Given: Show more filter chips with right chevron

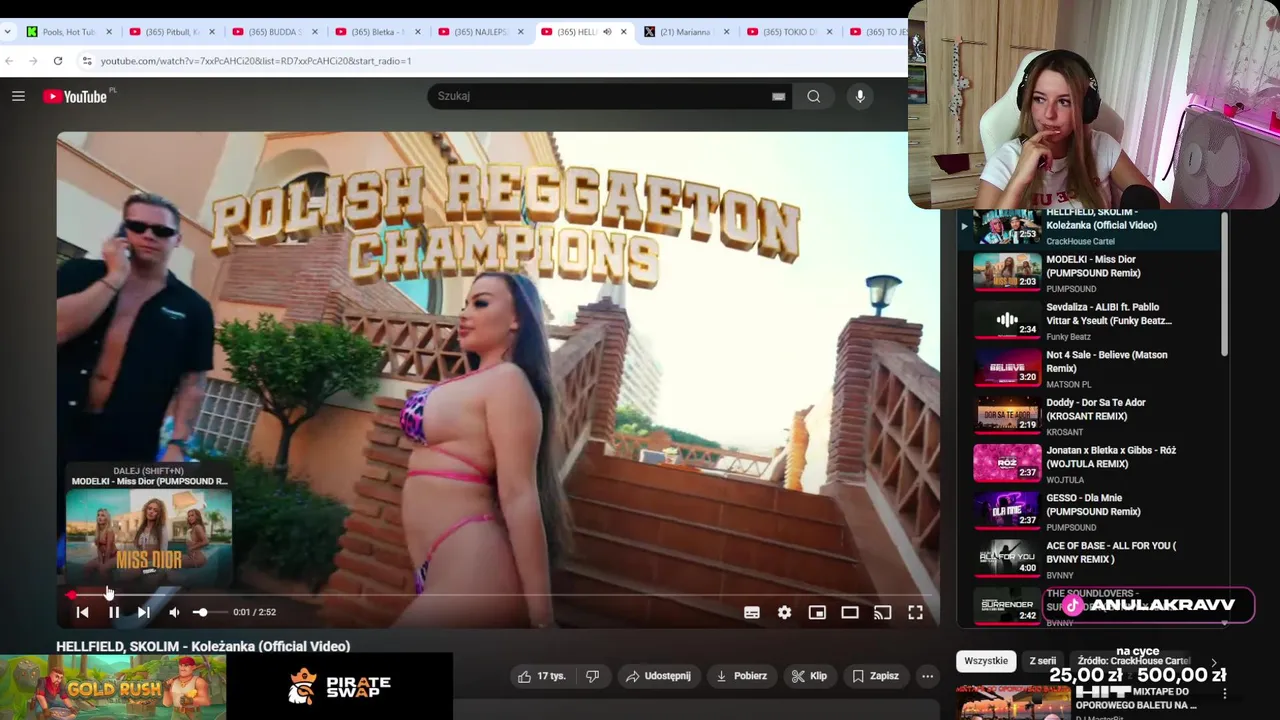Looking at the screenshot, I should (x=1214, y=662).
